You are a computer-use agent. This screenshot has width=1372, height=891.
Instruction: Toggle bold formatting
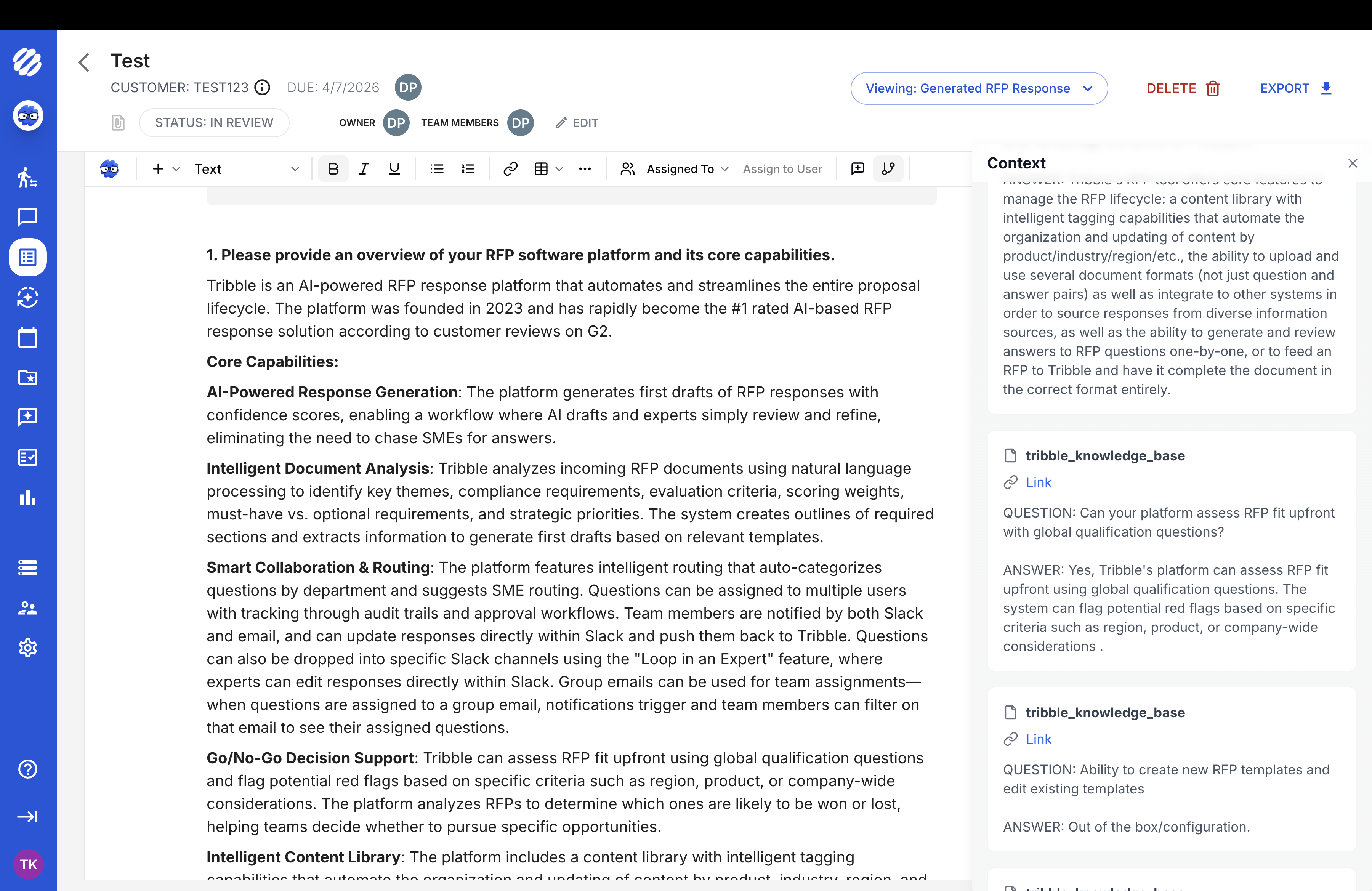tap(333, 169)
